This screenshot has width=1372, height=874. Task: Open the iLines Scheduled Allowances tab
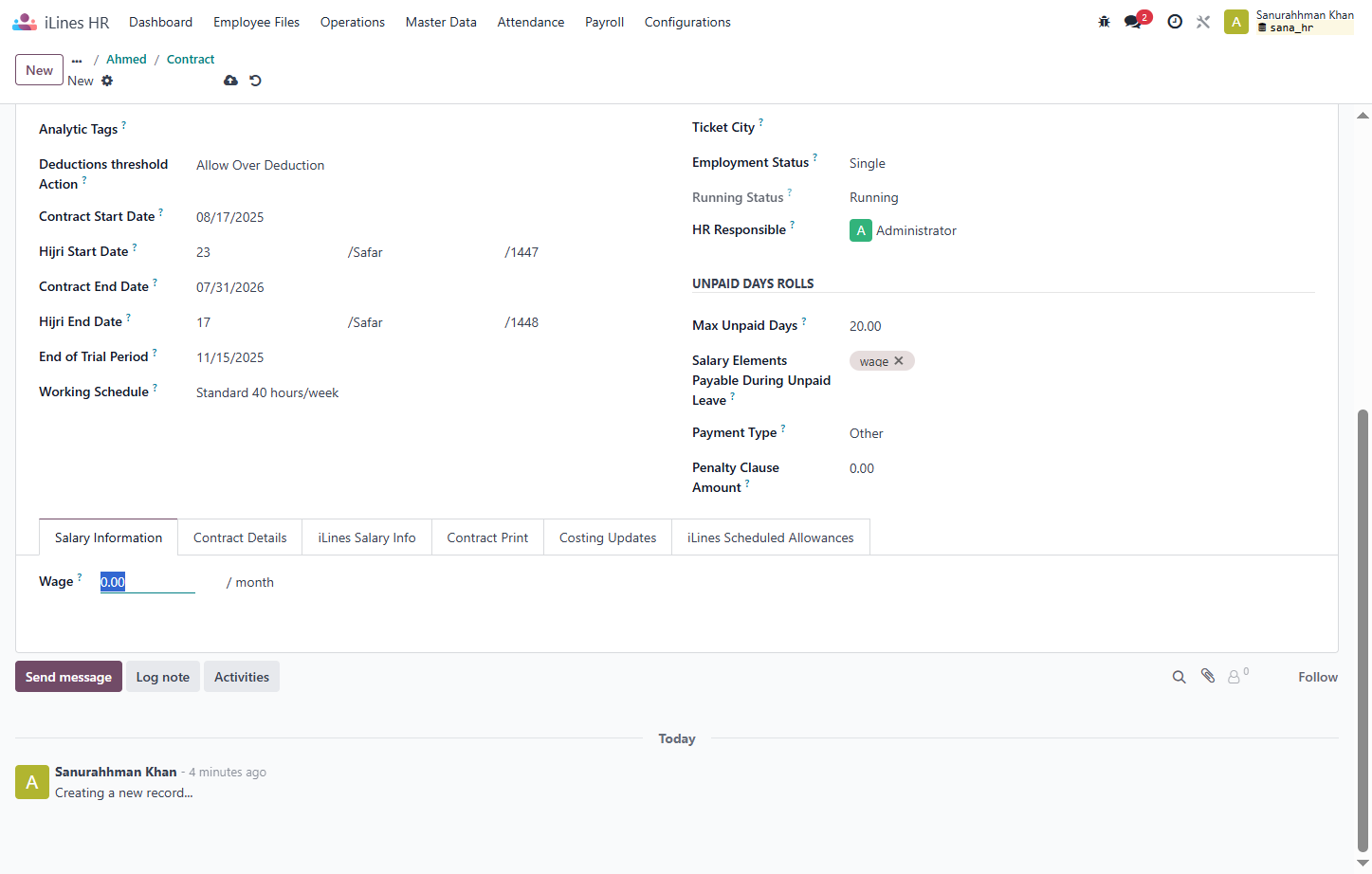coord(771,537)
